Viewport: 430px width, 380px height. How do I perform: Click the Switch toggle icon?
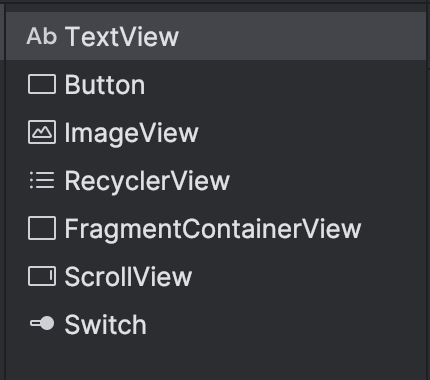[x=42, y=324]
